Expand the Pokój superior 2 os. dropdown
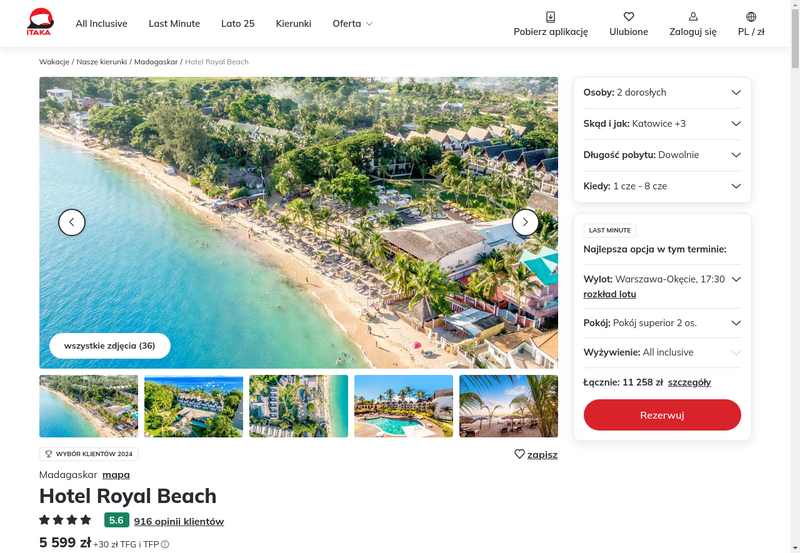This screenshot has width=800, height=553. click(662, 323)
